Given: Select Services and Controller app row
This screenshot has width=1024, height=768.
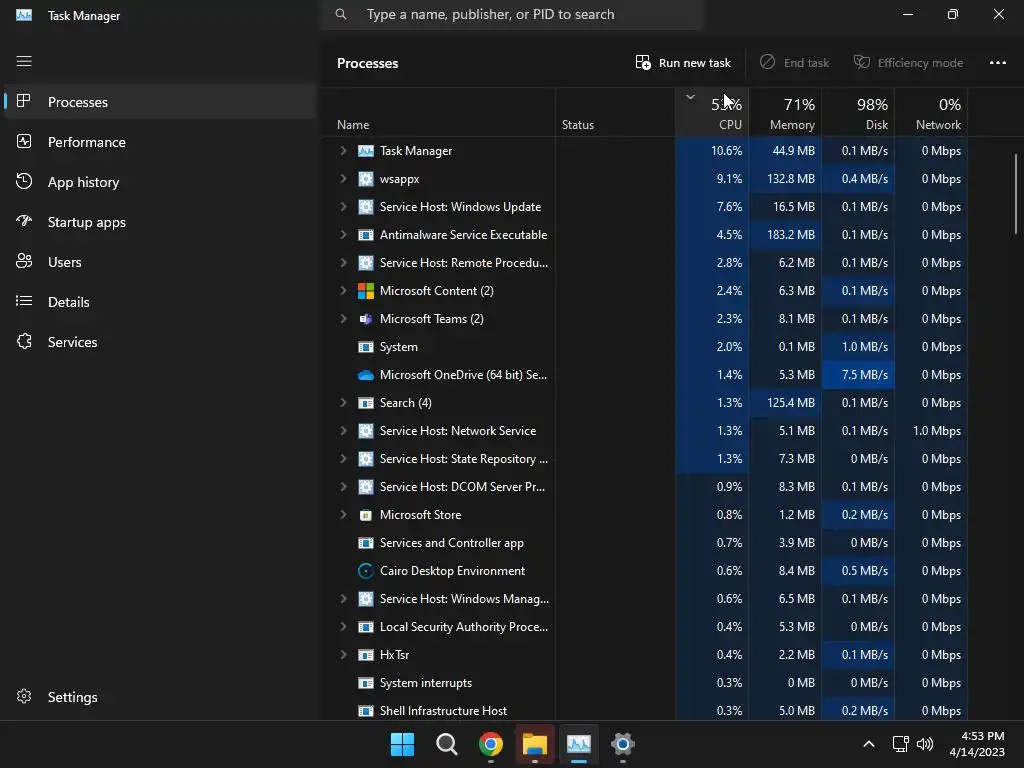Looking at the screenshot, I should click(x=645, y=543).
